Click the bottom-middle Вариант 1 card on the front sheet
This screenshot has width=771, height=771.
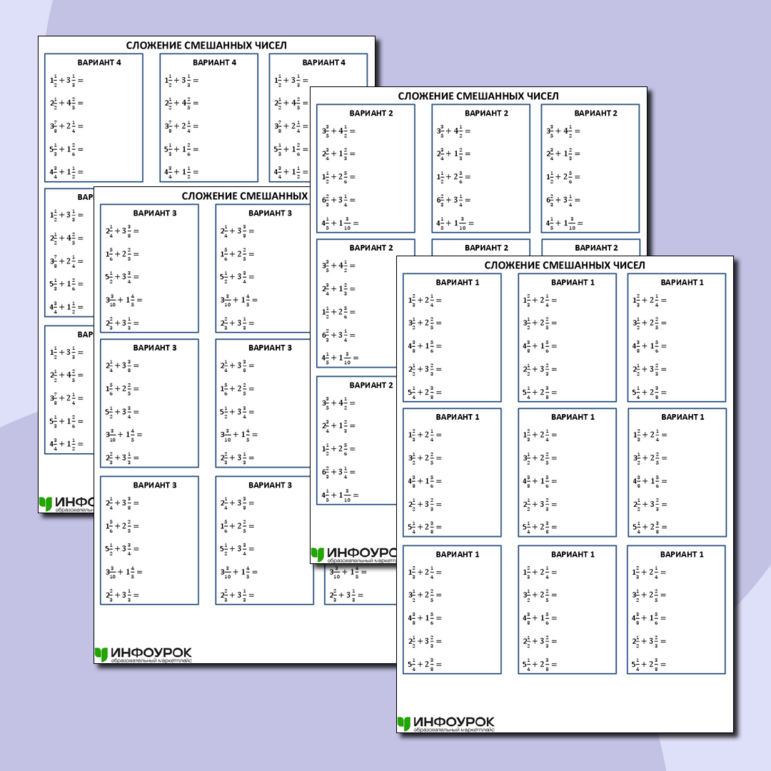566,609
